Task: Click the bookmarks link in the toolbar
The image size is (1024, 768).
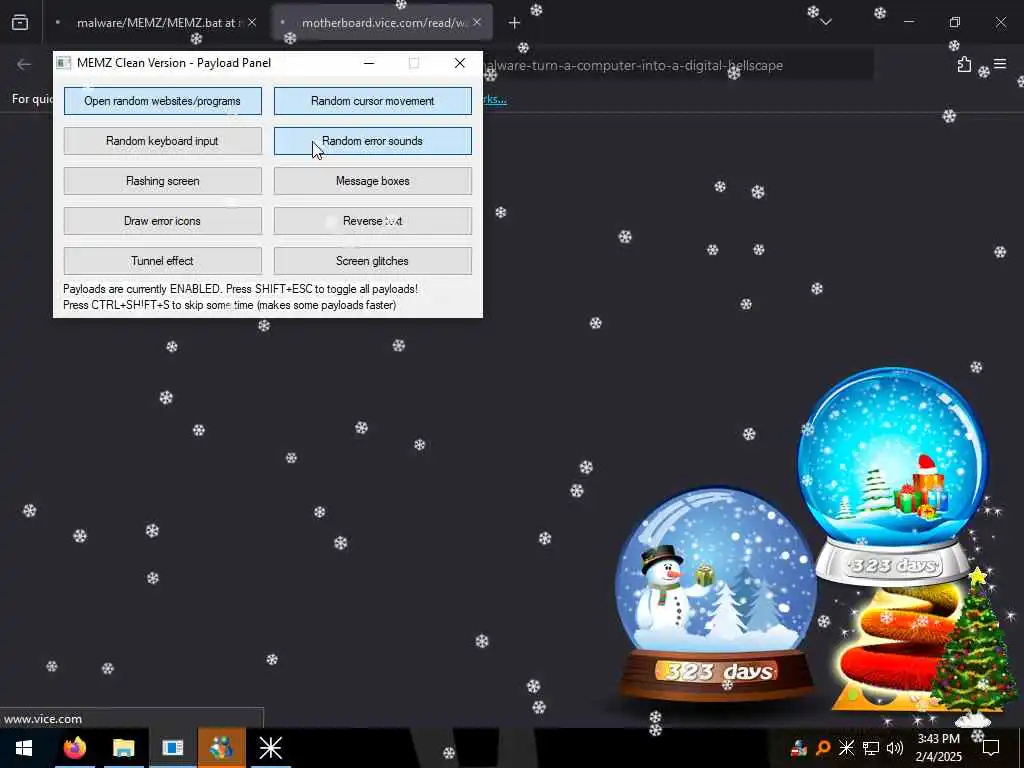Action: 495,99
